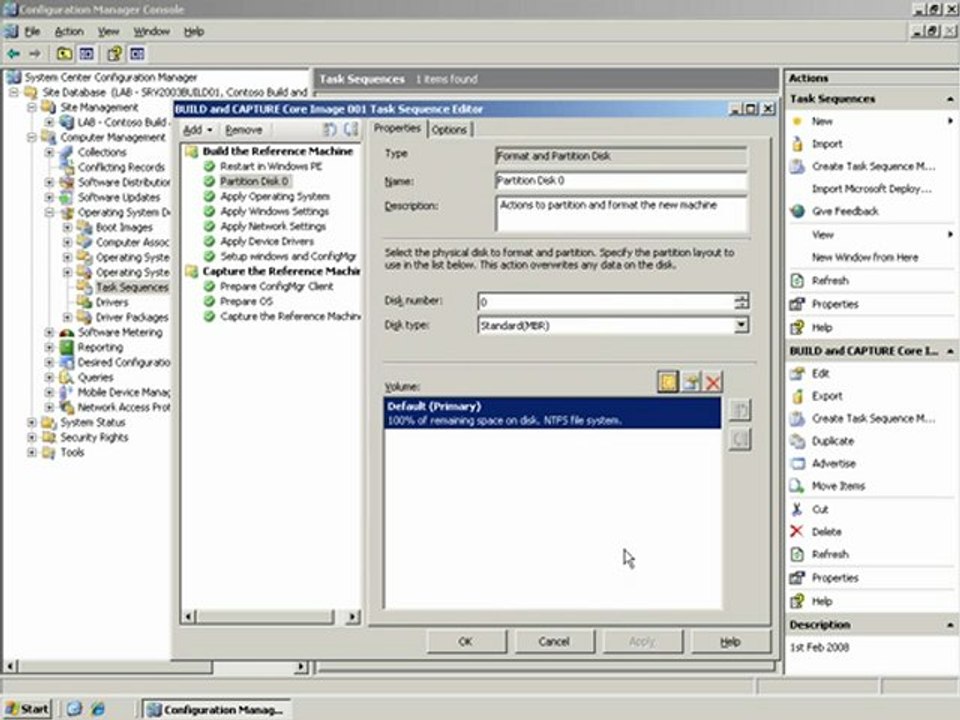Image resolution: width=960 pixels, height=720 pixels.
Task: Click the move step down icon in the editor toolbar
Action: coord(351,129)
